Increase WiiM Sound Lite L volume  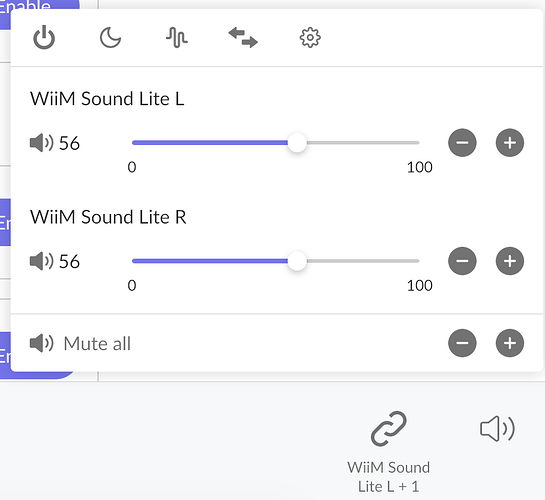[x=510, y=143]
